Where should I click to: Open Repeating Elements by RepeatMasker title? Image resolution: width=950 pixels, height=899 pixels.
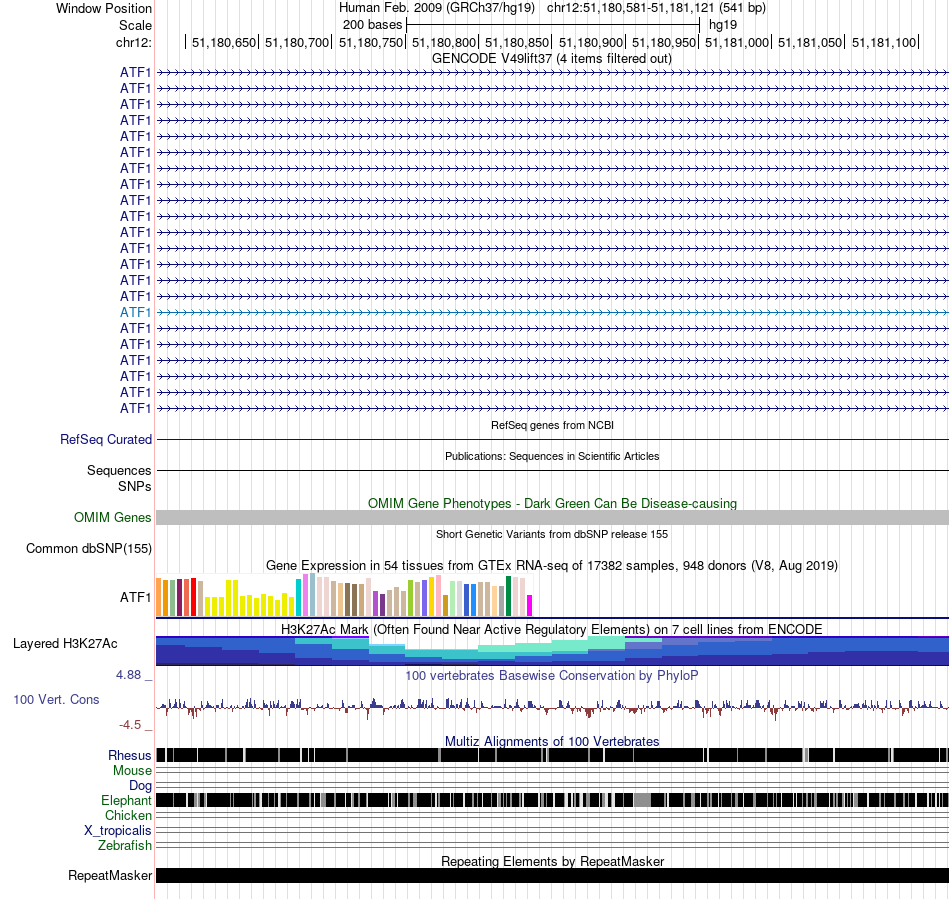coord(552,861)
